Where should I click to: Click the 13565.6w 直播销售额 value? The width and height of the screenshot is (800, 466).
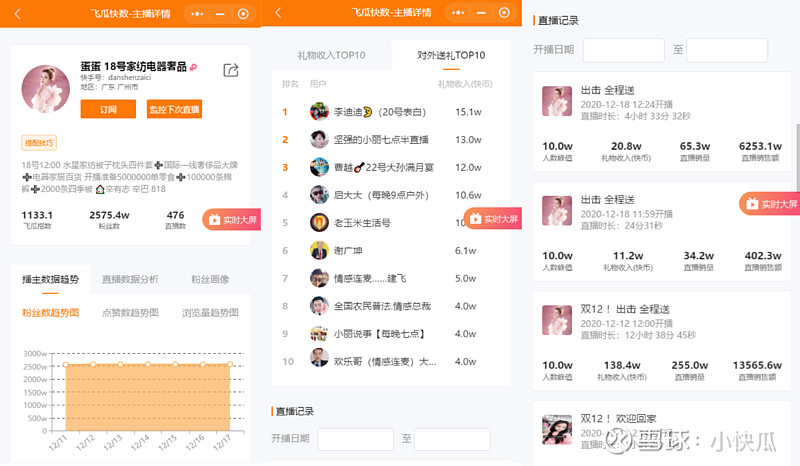(757, 365)
